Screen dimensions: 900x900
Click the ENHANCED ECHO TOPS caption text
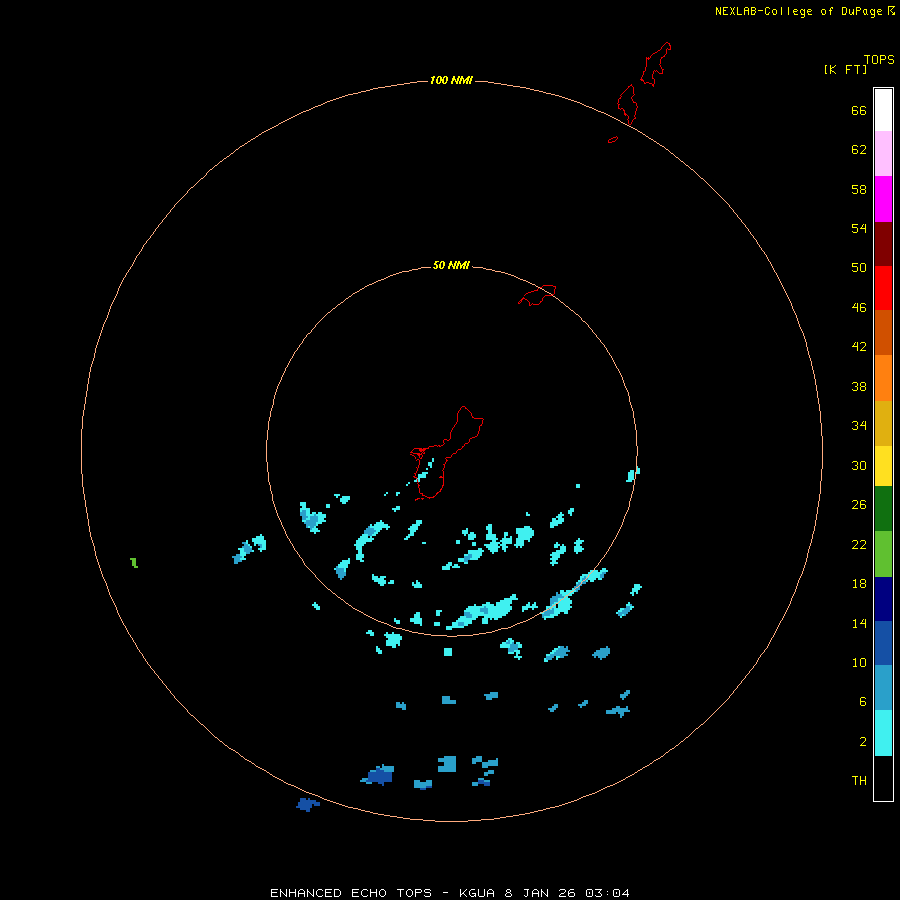click(351, 893)
